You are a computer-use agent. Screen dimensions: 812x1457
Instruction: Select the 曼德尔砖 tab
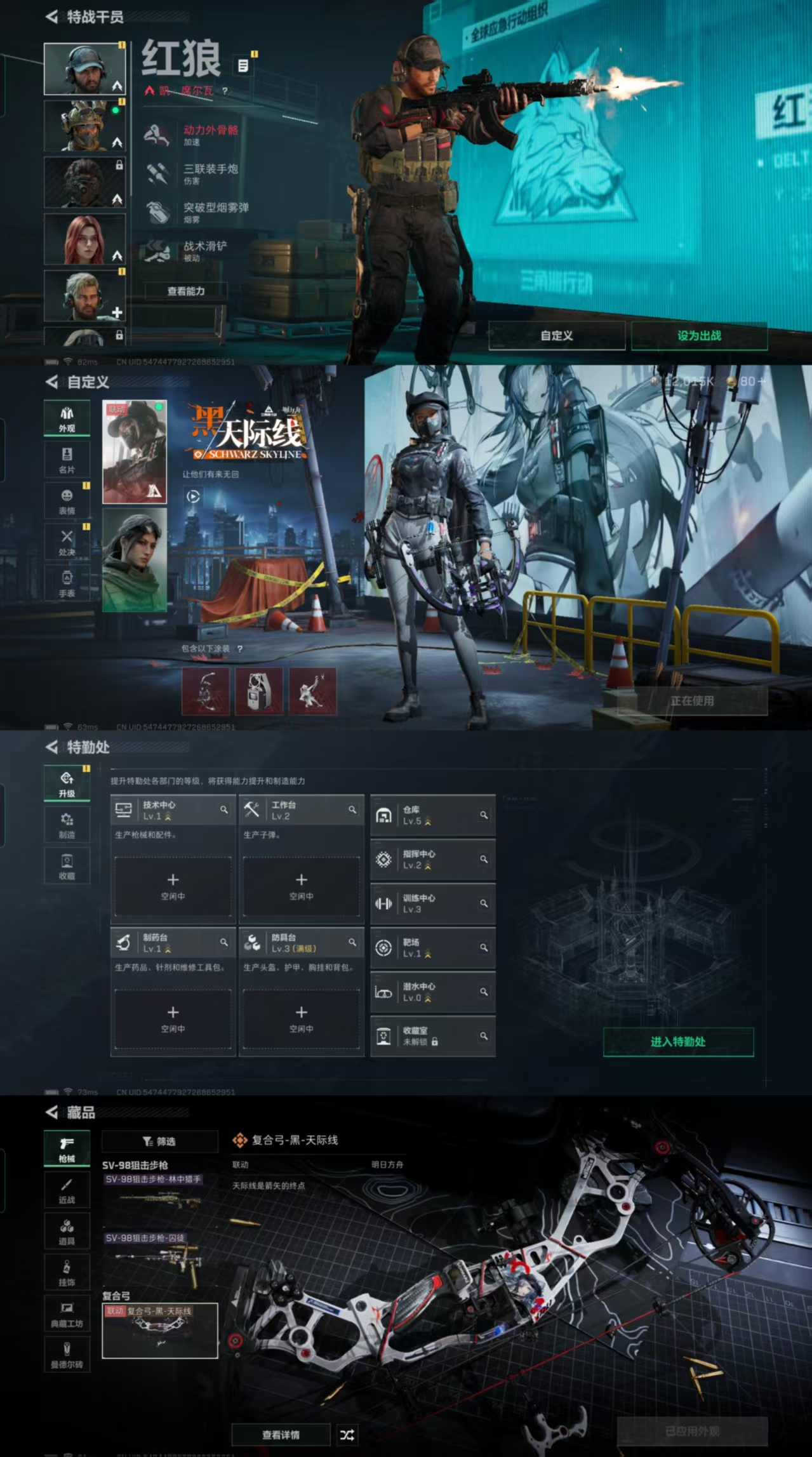(x=67, y=1355)
